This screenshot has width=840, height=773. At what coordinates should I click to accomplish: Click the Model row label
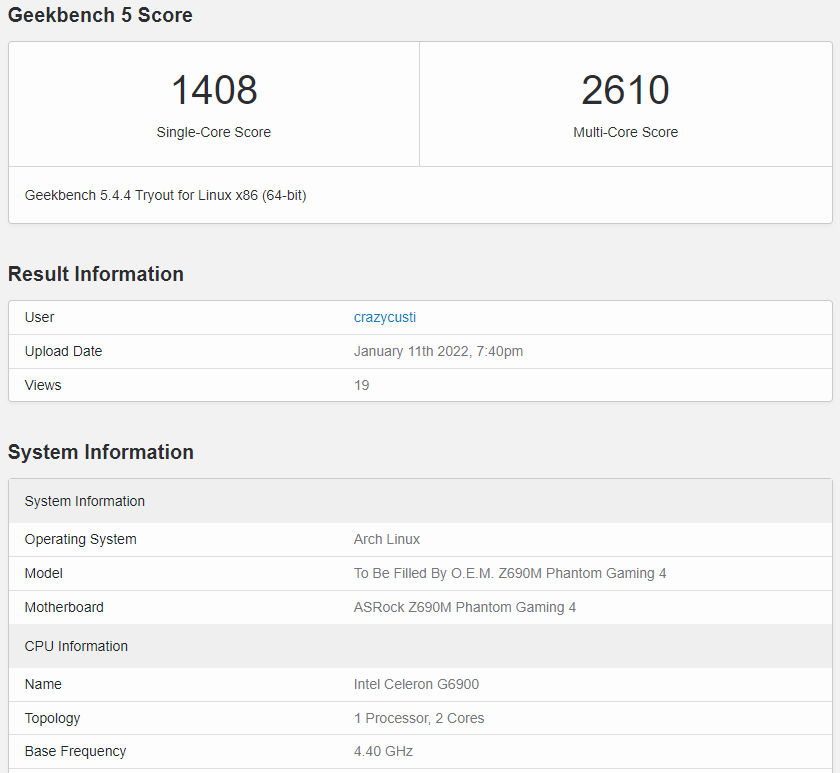pyautogui.click(x=43, y=574)
